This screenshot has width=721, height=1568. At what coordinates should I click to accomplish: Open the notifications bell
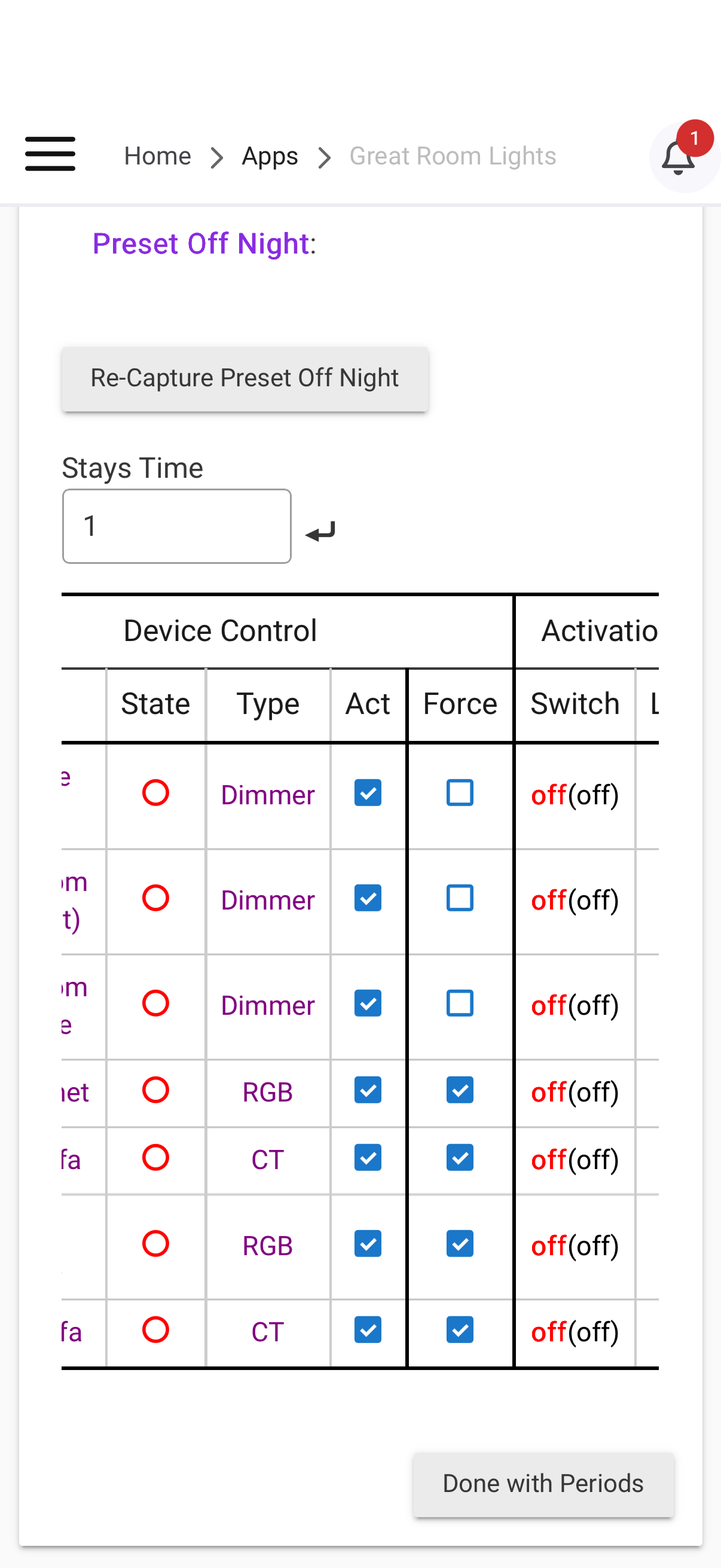point(679,158)
